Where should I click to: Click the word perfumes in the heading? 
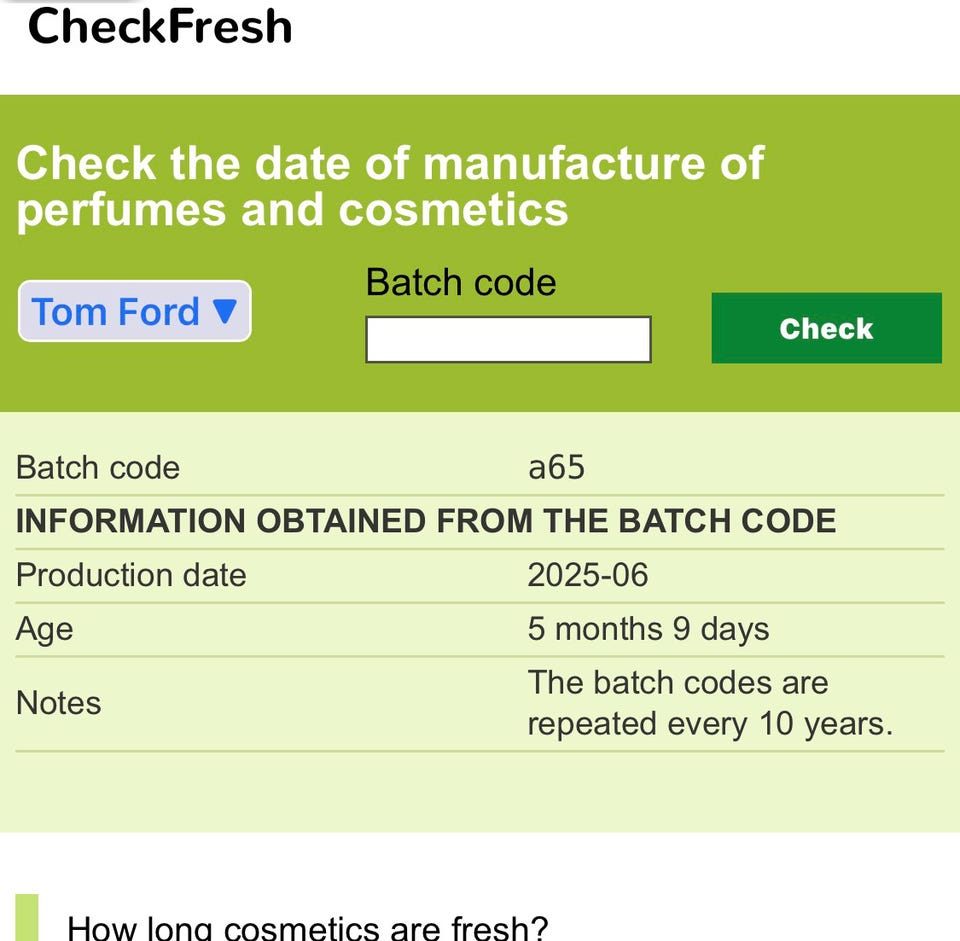click(x=120, y=210)
